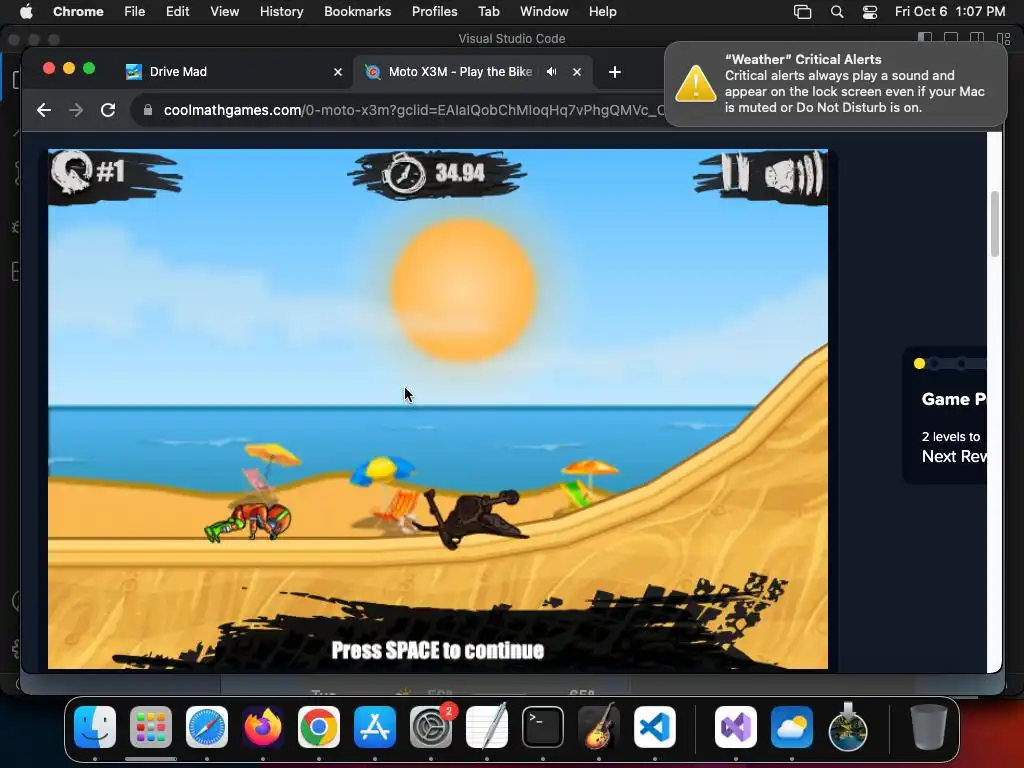Image resolution: width=1024 pixels, height=768 pixels.
Task: Open System Settings from the Dock
Action: [431, 727]
